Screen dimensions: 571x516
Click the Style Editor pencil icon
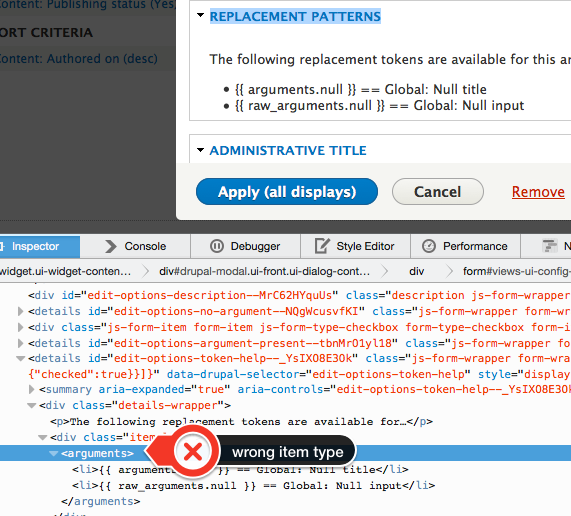point(322,246)
